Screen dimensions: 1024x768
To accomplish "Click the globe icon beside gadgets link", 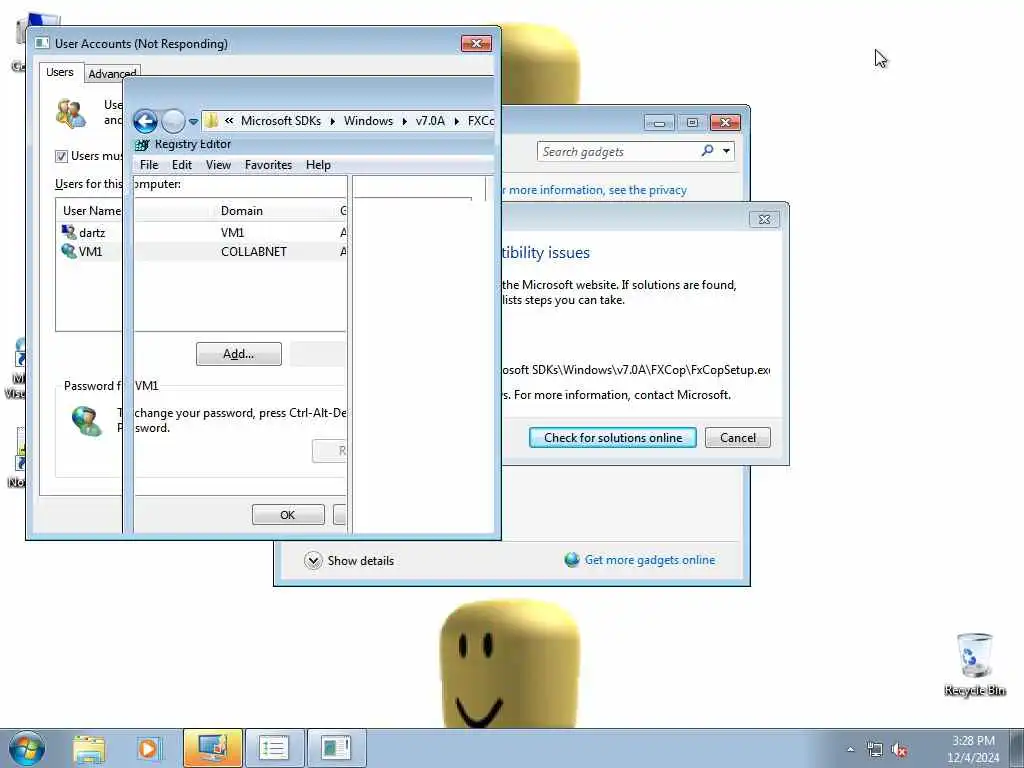I will click(x=572, y=560).
